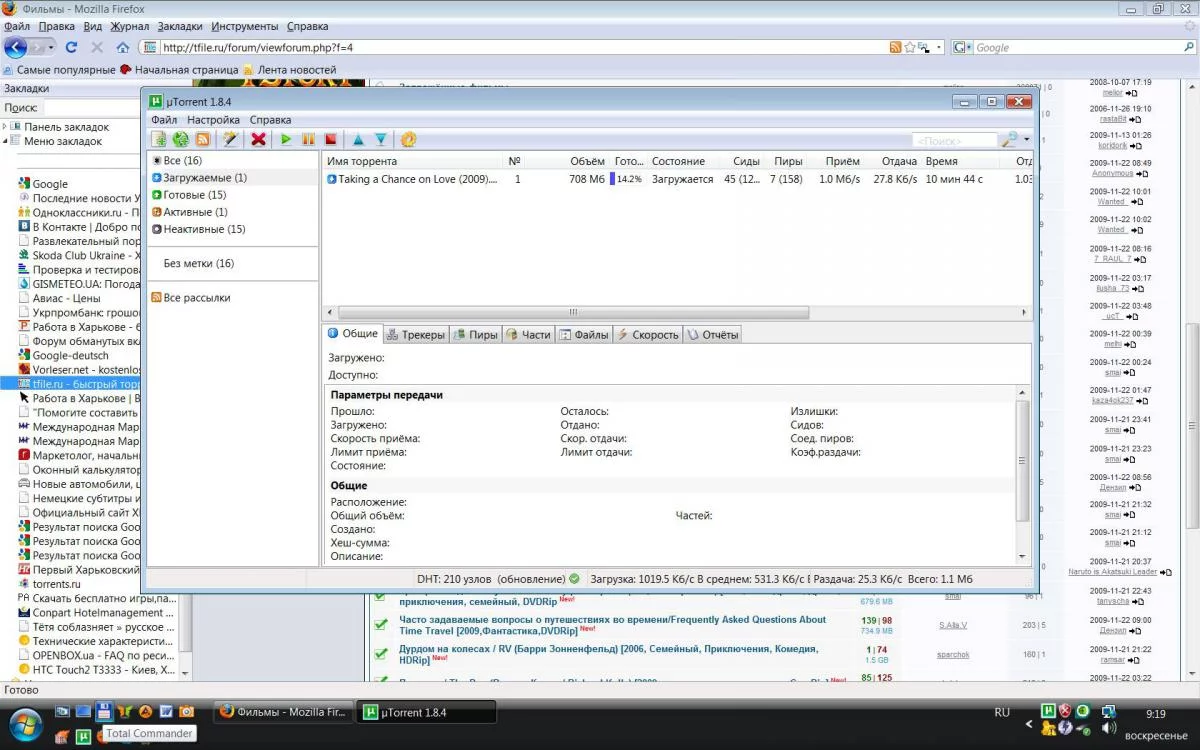The image size is (1200, 750).
Task: Click the Add Torrent toolbar icon
Action: coord(159,140)
